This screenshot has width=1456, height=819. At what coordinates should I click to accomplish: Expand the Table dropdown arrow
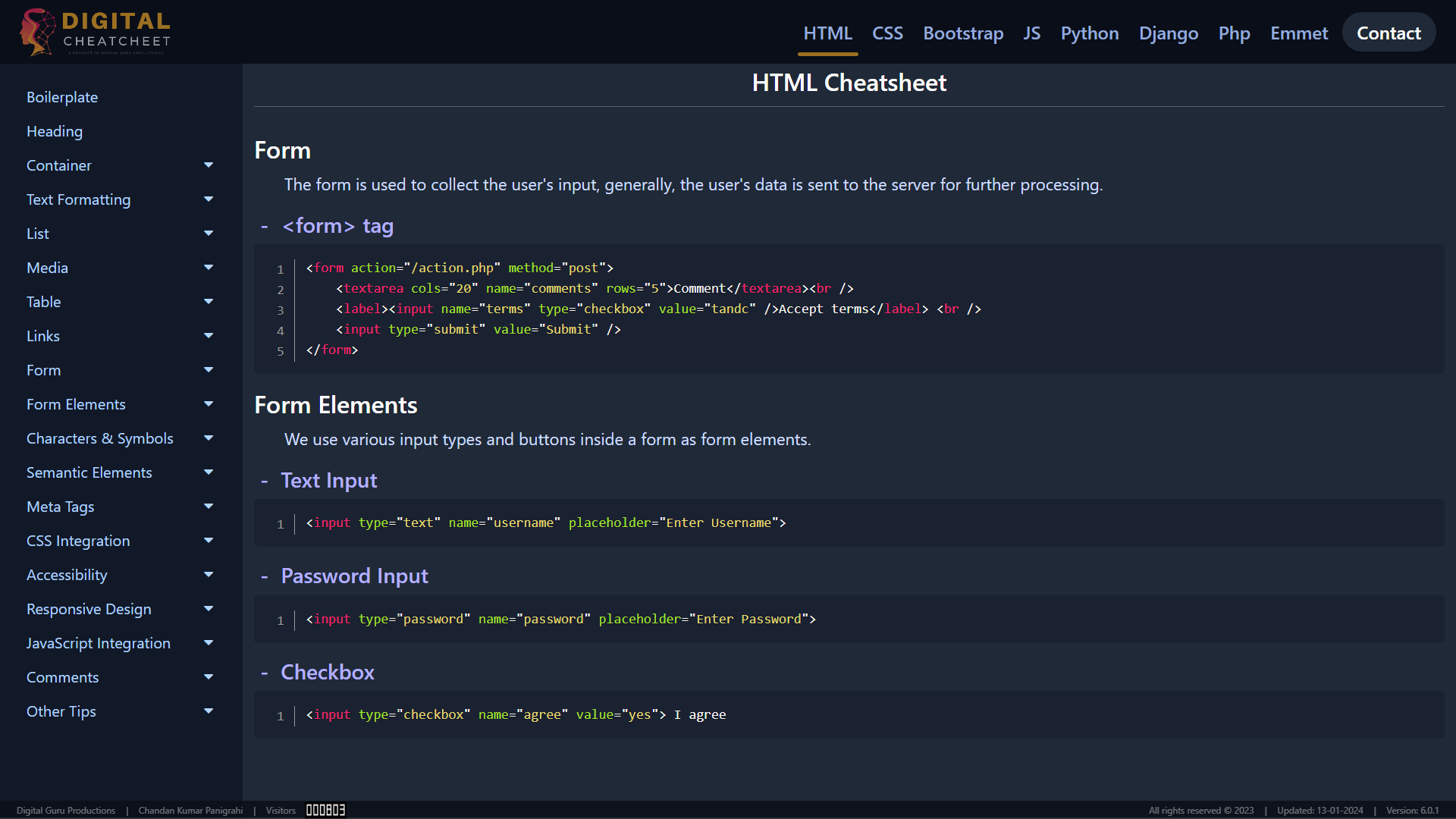209,302
